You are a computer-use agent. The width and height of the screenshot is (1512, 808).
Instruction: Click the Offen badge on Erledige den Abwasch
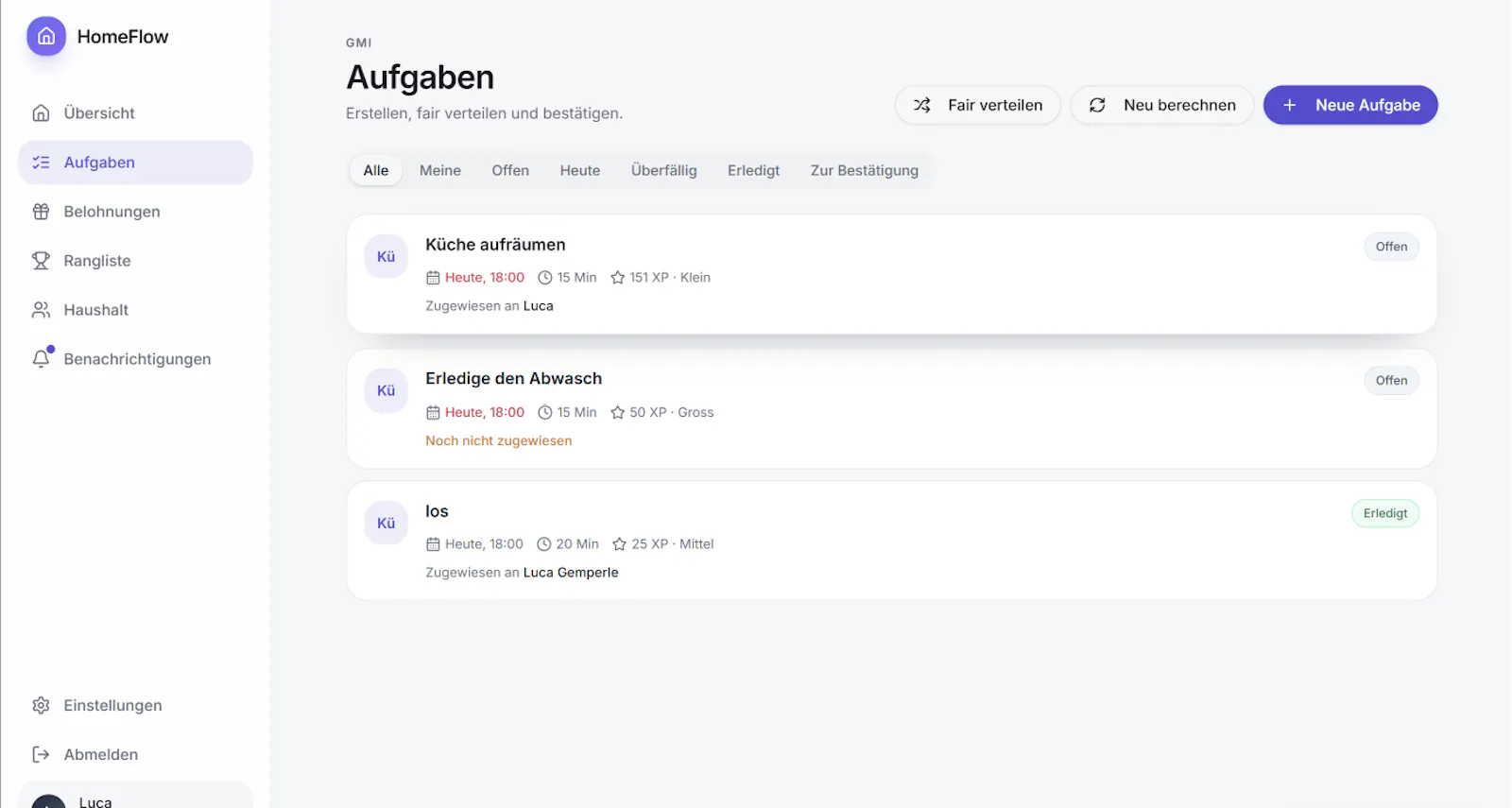coord(1391,381)
